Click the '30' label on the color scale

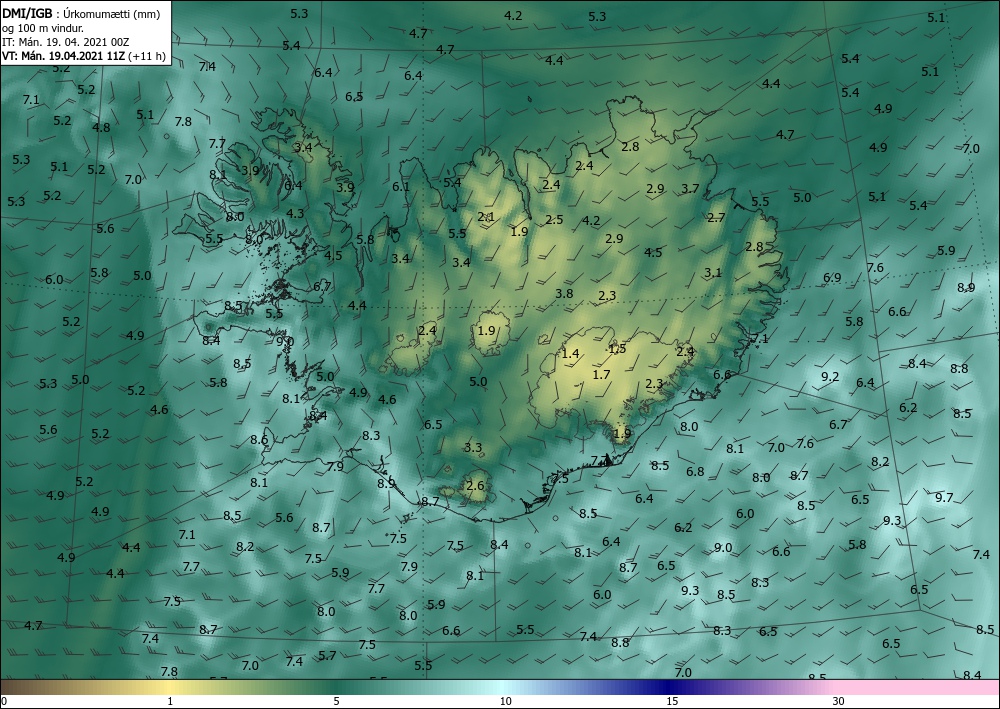pyautogui.click(x=839, y=701)
